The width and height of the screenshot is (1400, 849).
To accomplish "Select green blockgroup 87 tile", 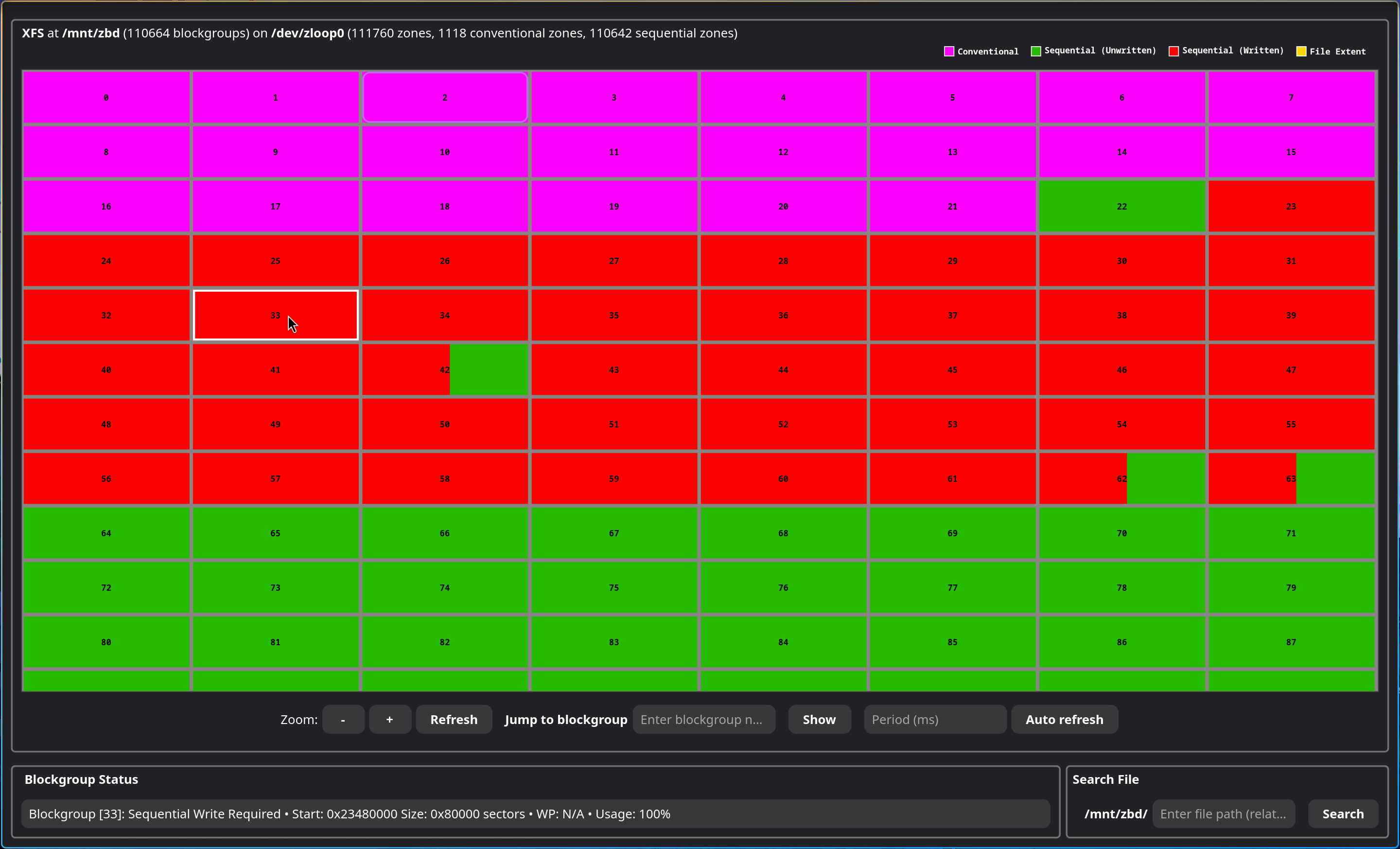I will [x=1291, y=642].
